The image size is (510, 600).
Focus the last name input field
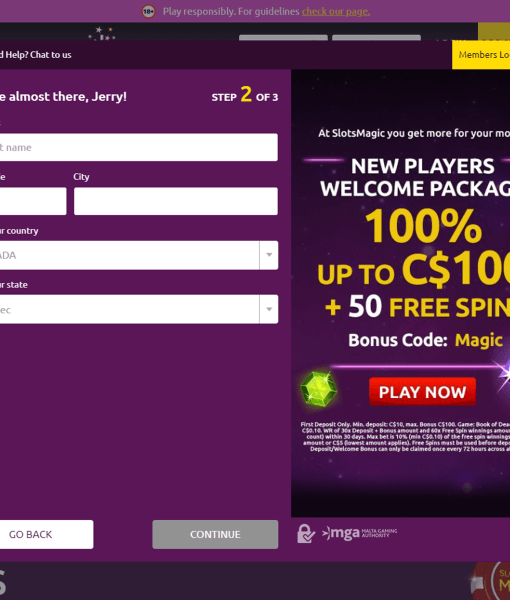138,147
